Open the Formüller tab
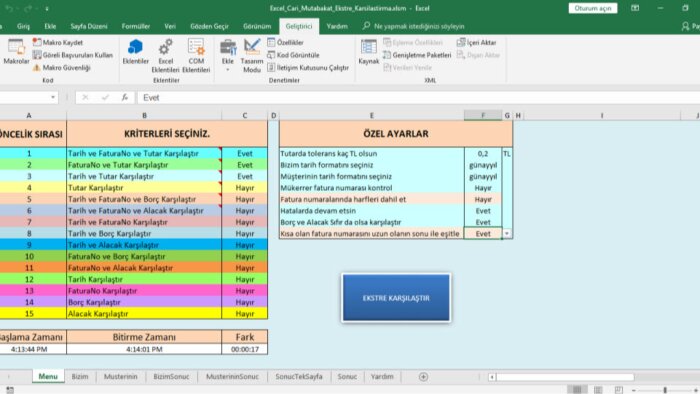 [136, 26]
